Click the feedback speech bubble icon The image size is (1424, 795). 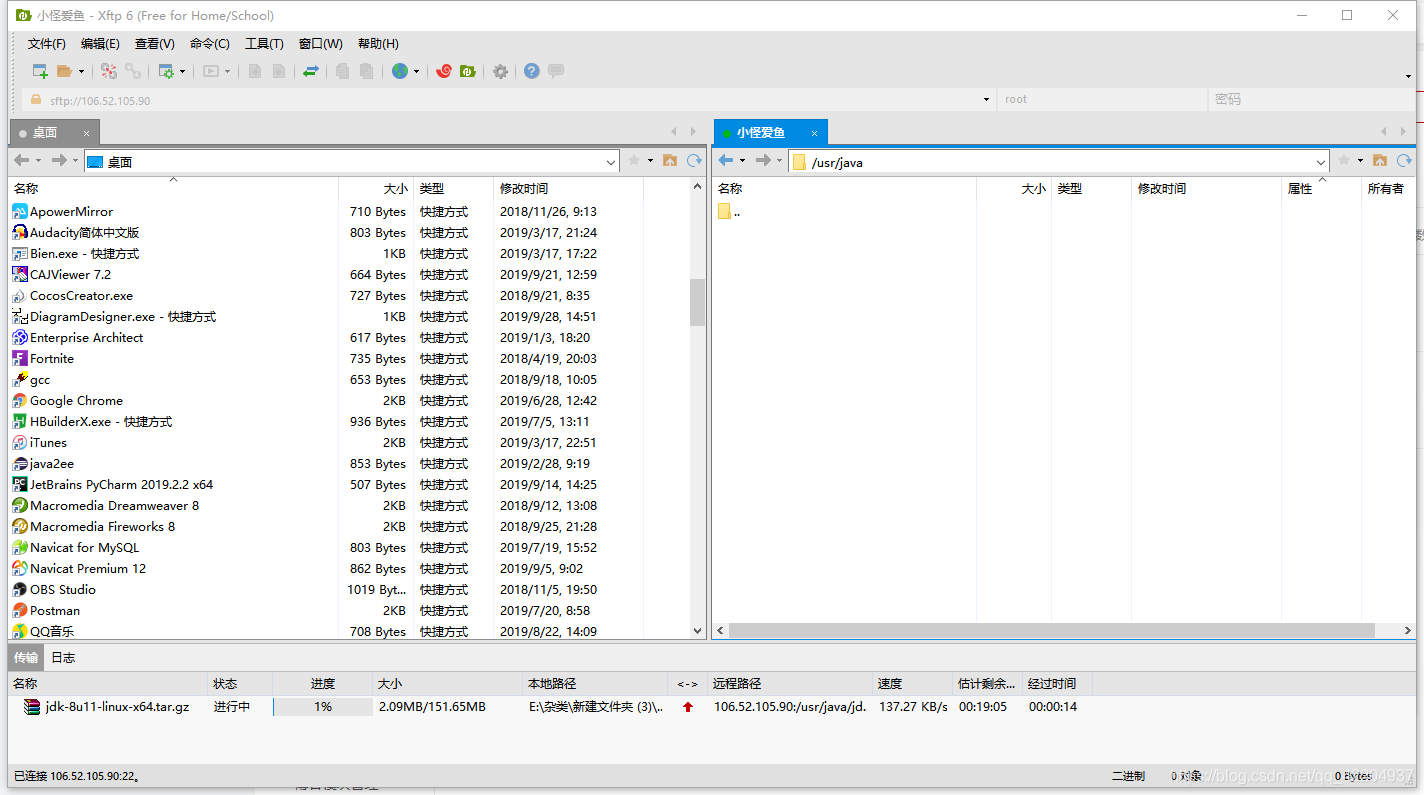[x=556, y=71]
